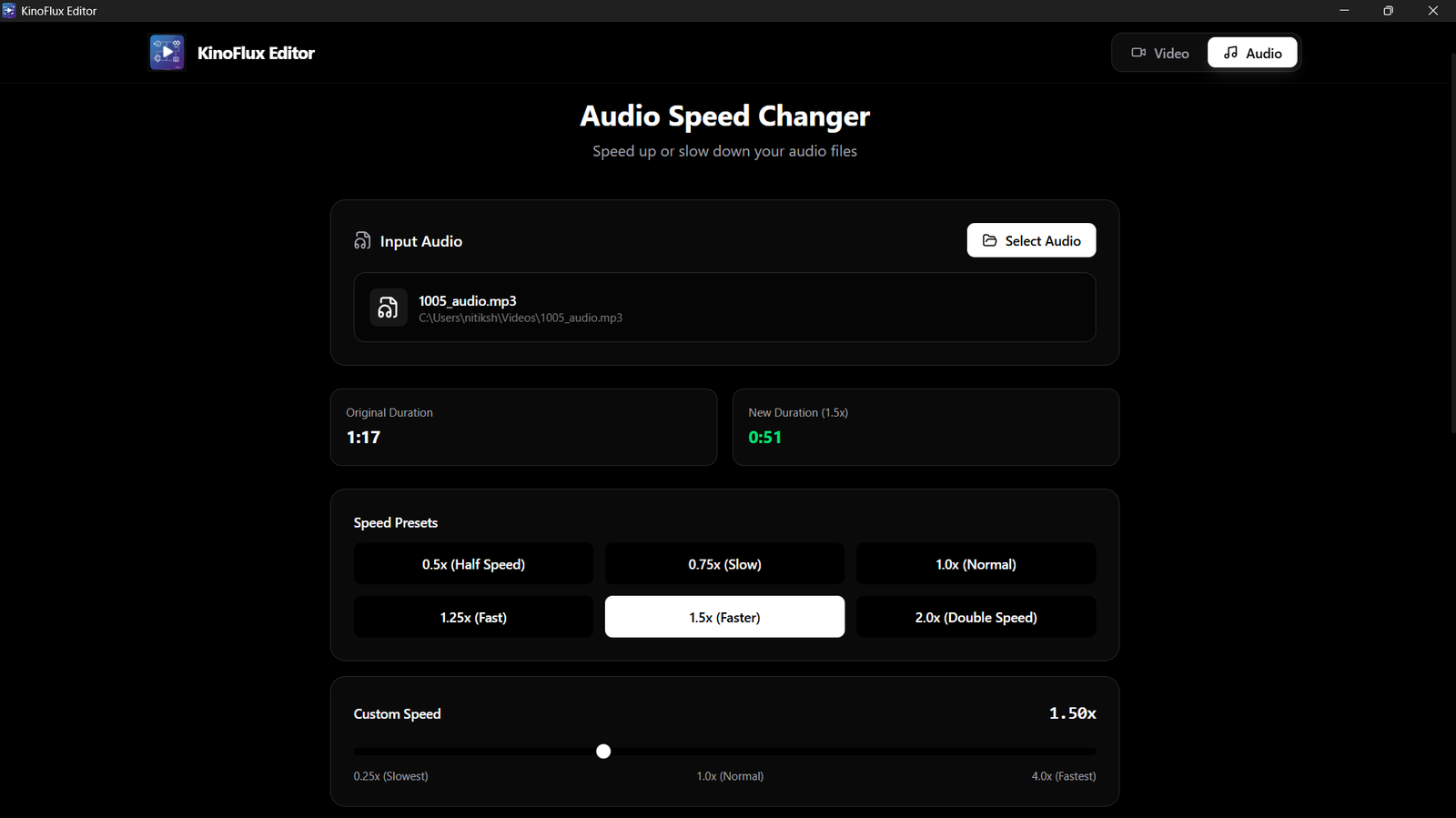
Task: Maximize the KinoFlux Editor window
Action: [1388, 11]
